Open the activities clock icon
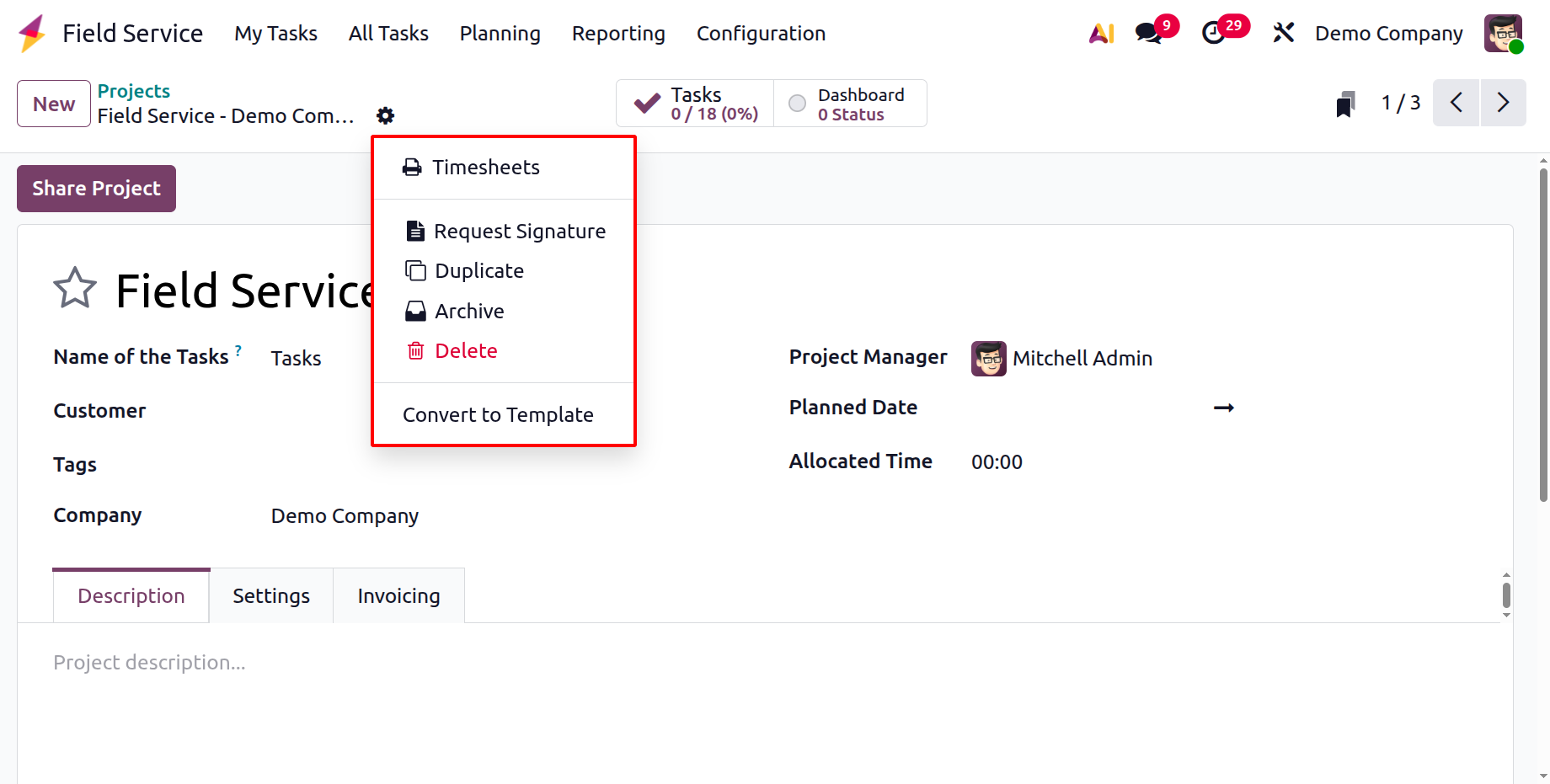This screenshot has height=784, width=1550. (1214, 34)
